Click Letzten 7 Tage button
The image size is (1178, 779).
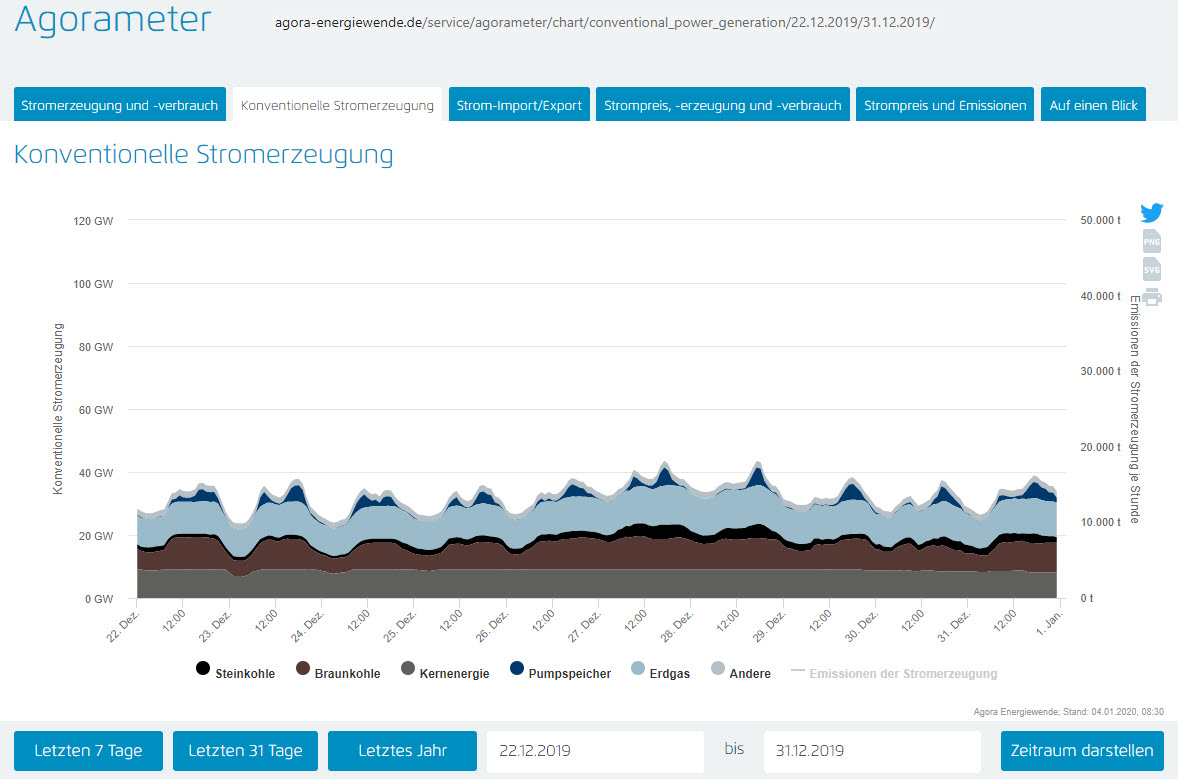88,750
